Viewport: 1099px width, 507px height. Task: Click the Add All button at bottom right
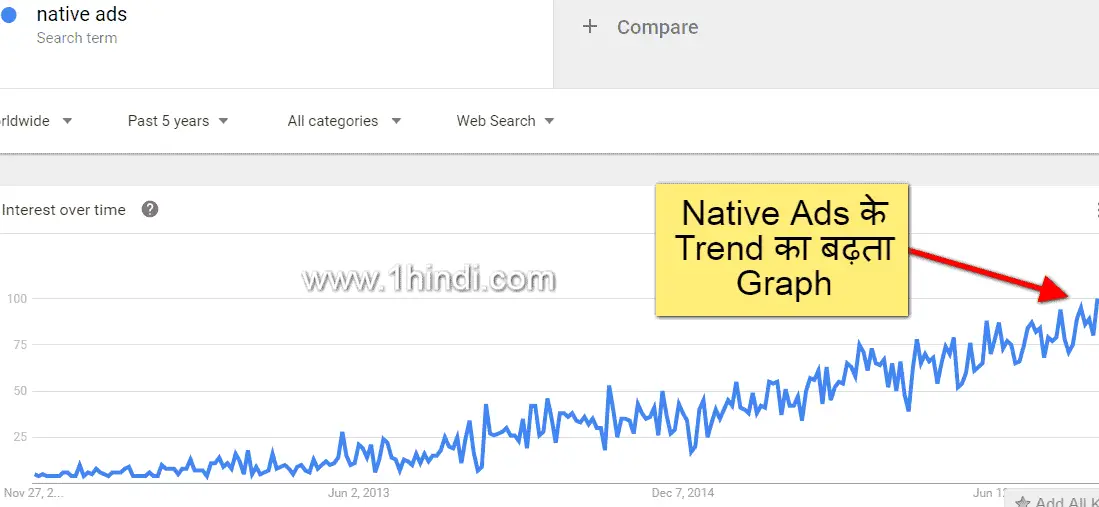1053,499
